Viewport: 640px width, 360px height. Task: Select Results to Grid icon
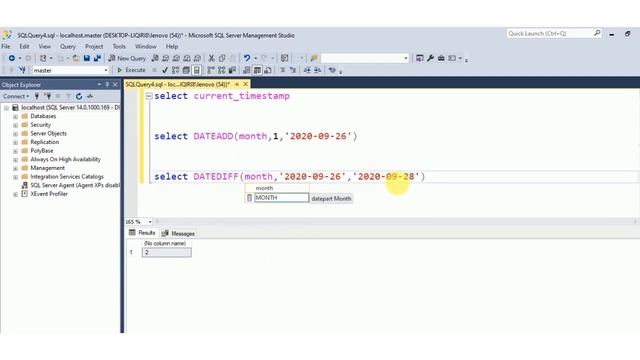click(x=257, y=70)
